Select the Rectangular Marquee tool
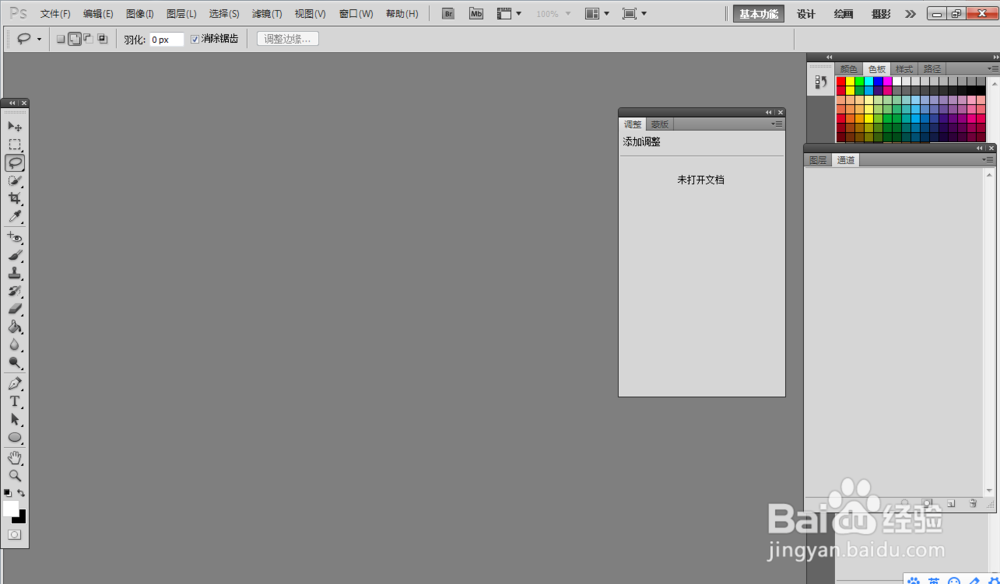Screen dimensions: 1000x584 click(15, 145)
